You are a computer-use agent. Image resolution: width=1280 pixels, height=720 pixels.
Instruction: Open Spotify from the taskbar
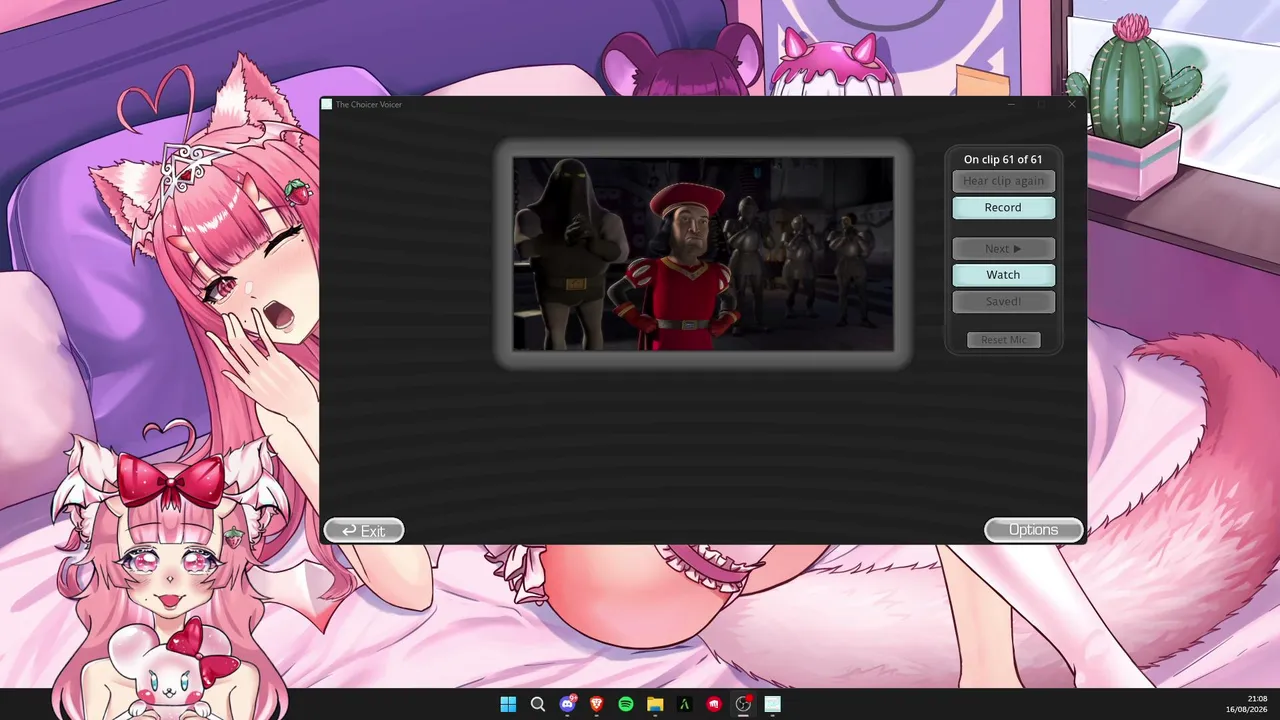(x=626, y=704)
